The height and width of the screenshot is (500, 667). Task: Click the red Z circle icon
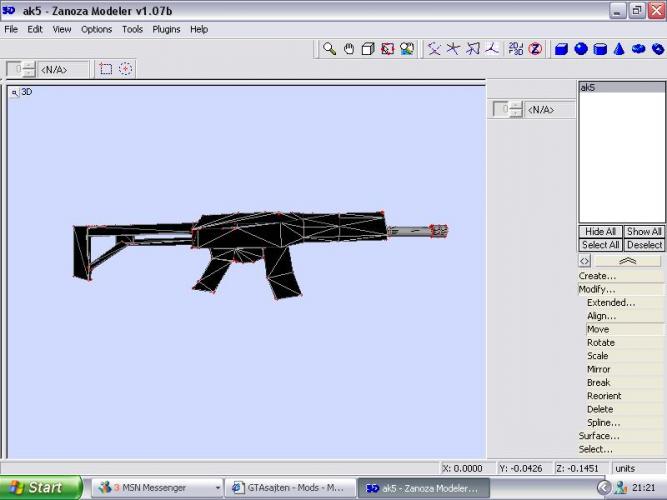535,48
